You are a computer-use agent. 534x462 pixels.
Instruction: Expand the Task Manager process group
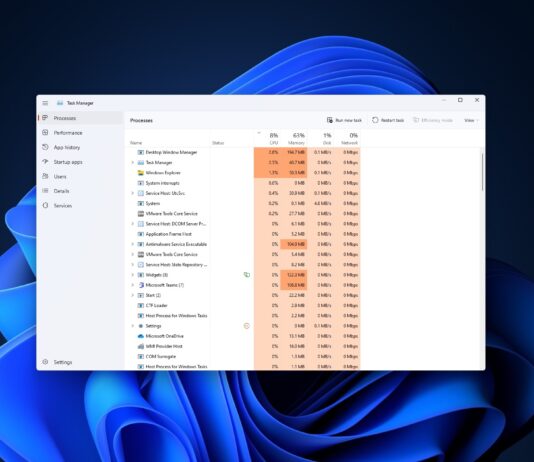(132, 162)
